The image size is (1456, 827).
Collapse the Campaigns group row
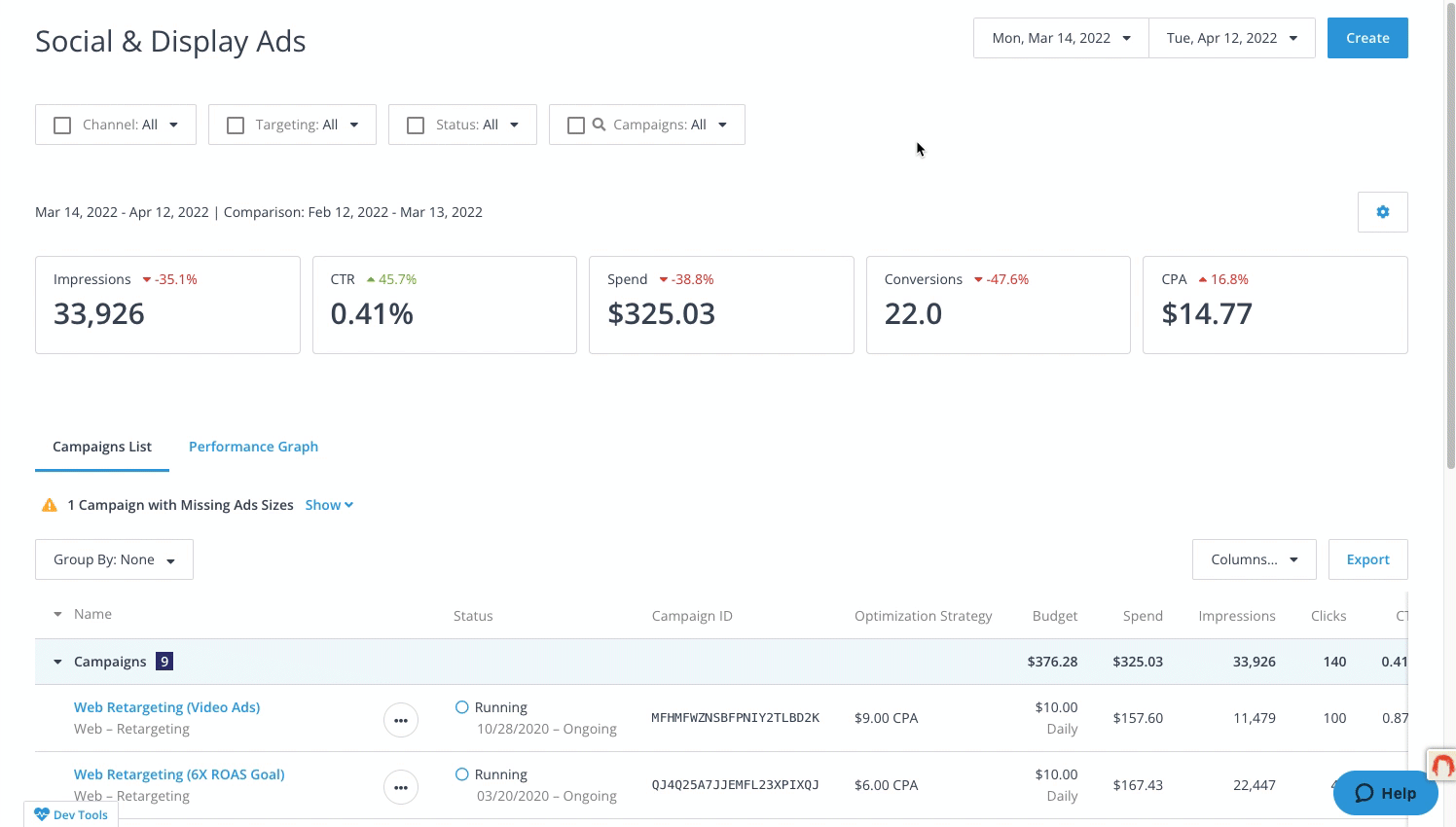[x=57, y=661]
